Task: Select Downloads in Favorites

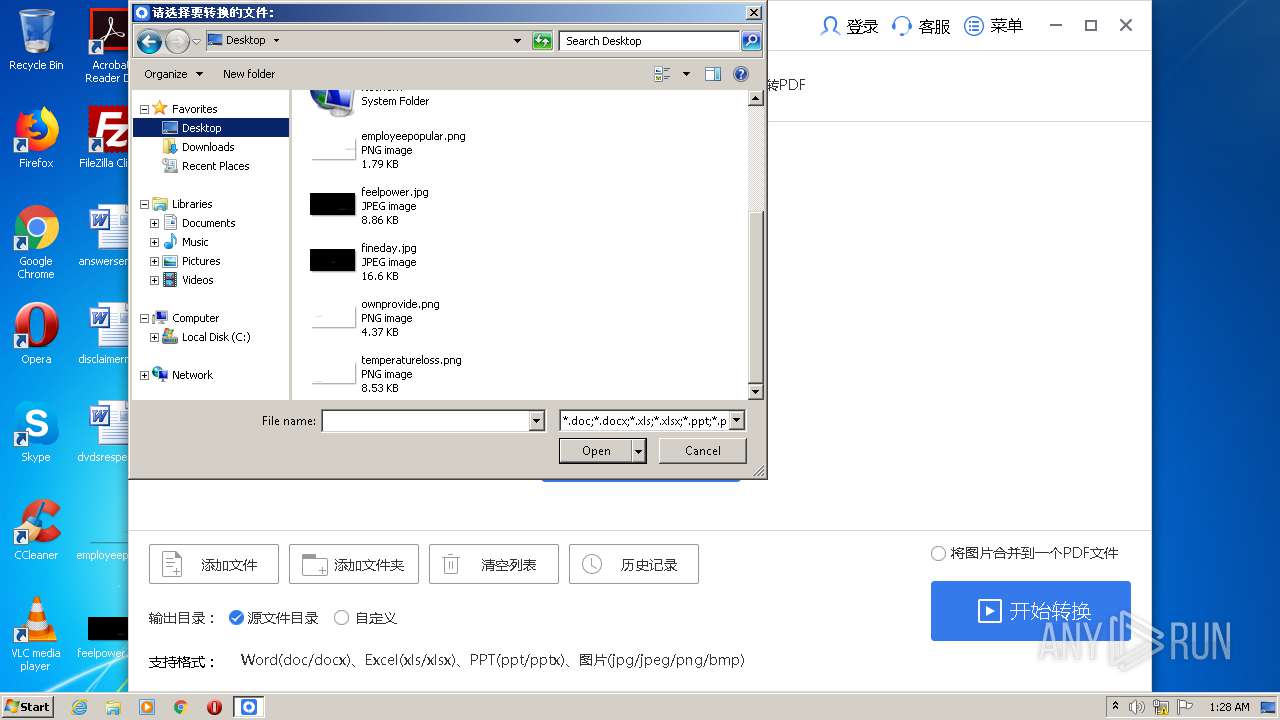Action: pos(208,147)
